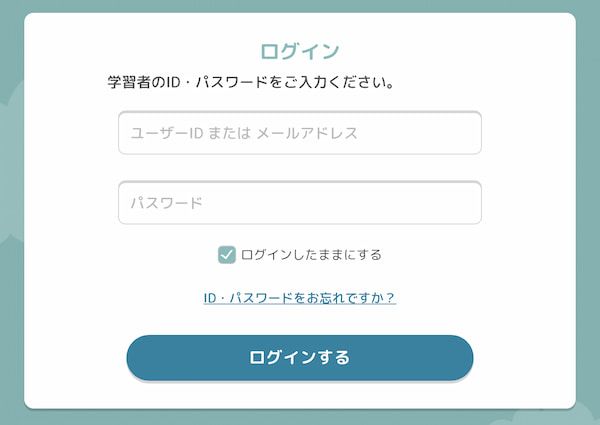Select the ログイン heading text
Image resolution: width=600 pixels, height=425 pixels.
tap(300, 51)
